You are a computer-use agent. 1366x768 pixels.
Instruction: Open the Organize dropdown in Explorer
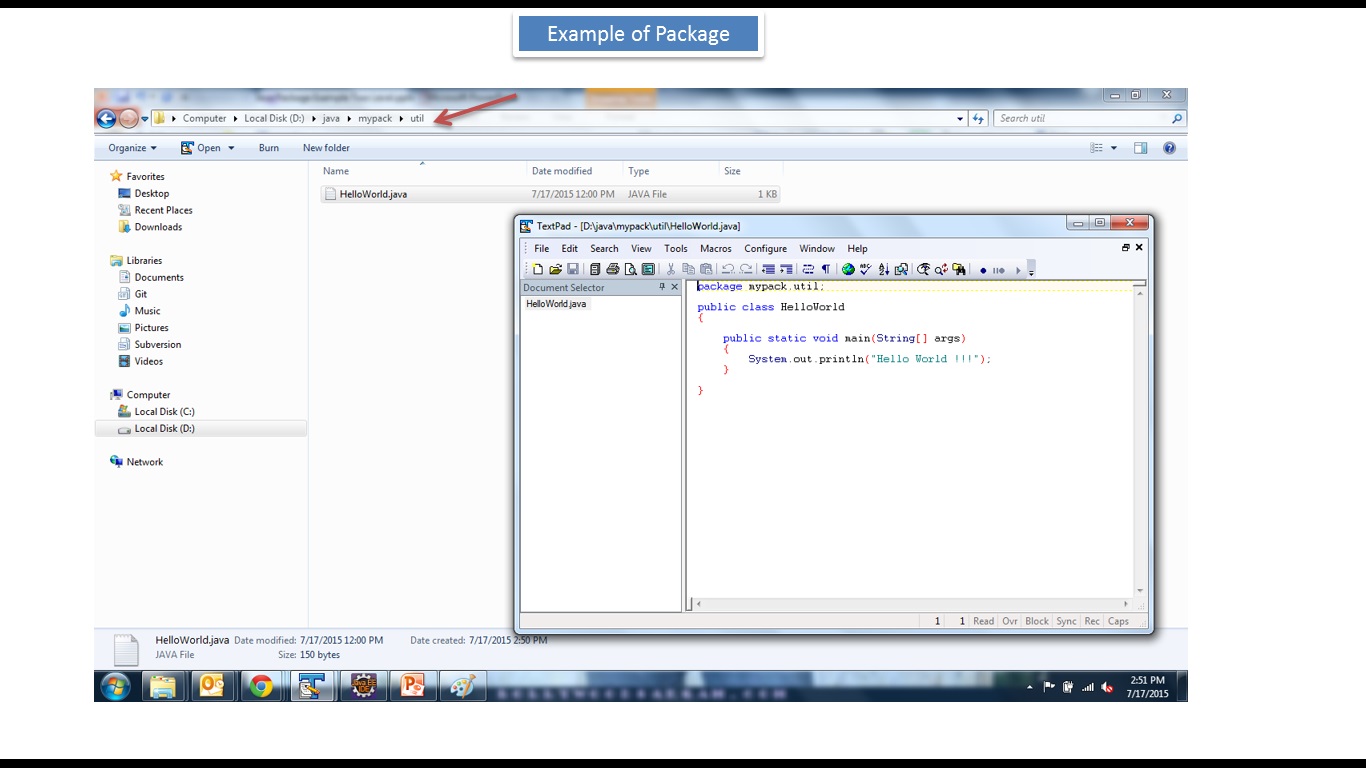(x=132, y=148)
